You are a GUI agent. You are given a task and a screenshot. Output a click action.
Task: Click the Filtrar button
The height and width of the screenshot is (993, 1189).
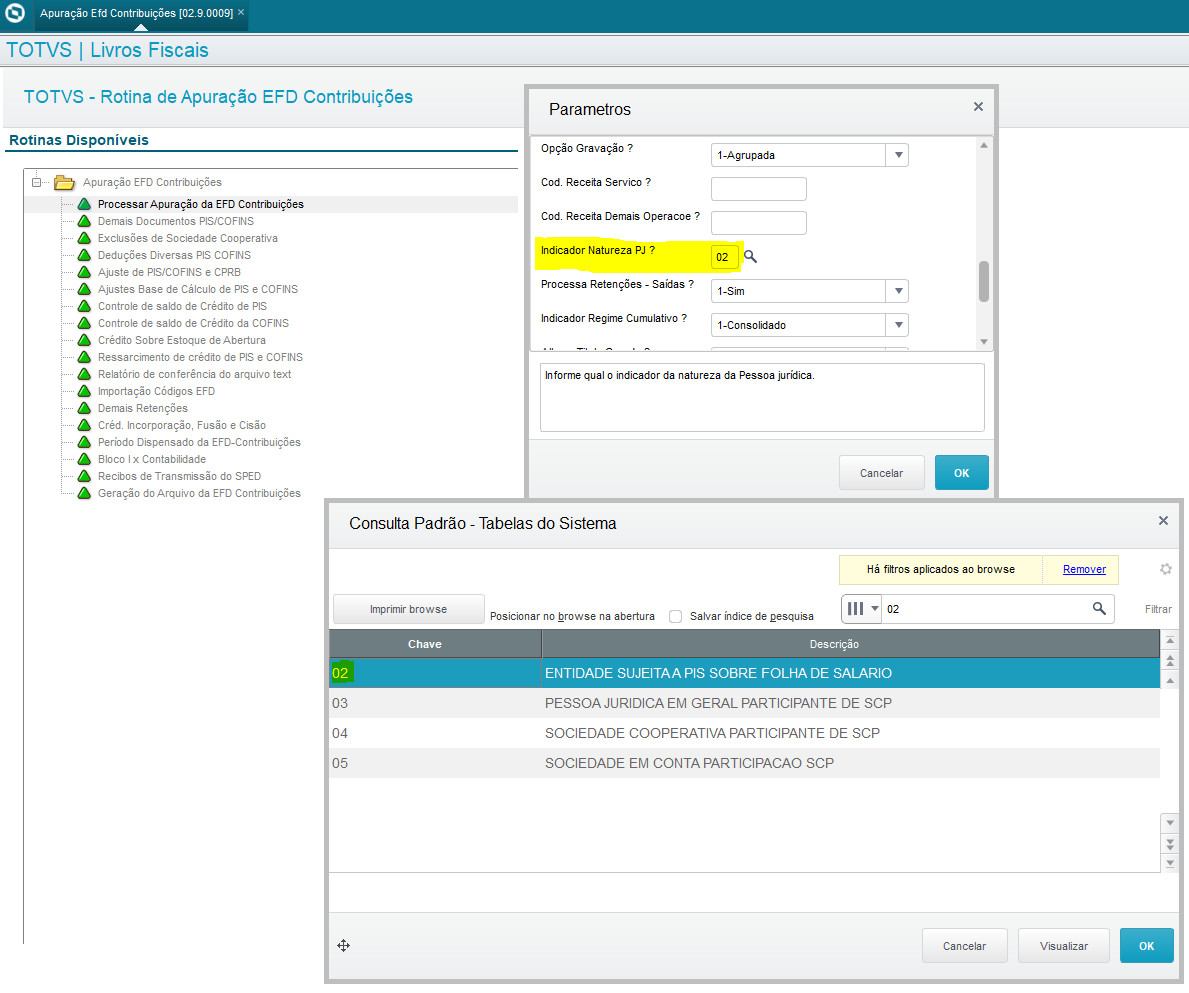[1158, 609]
